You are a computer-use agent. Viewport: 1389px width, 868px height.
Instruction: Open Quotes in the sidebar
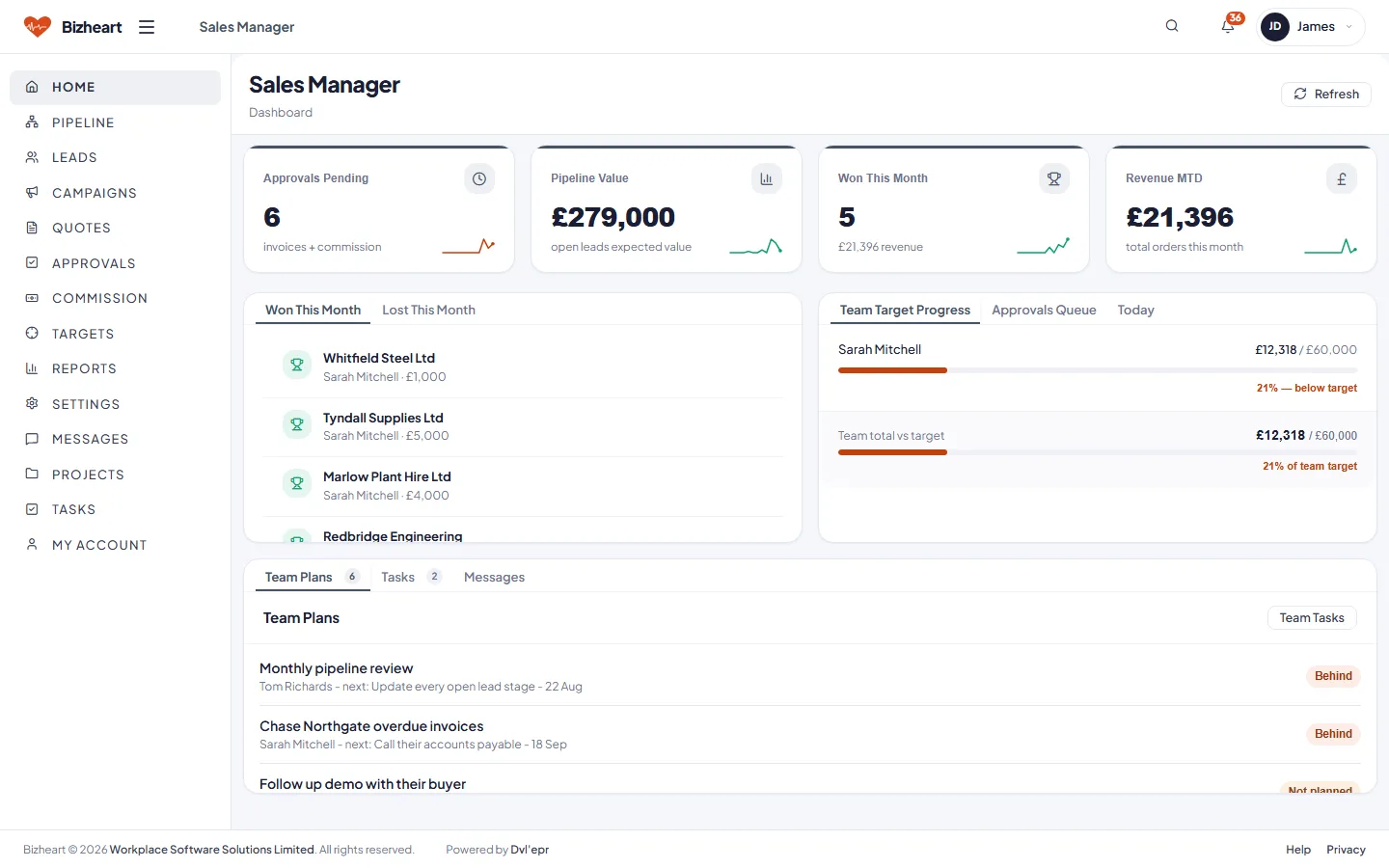tap(115, 228)
